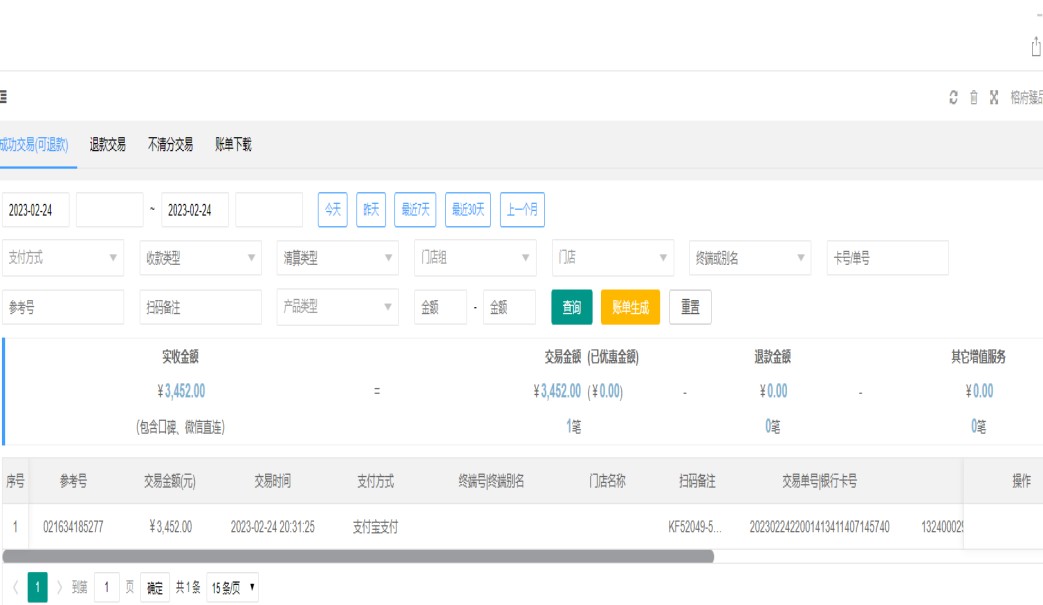The width and height of the screenshot is (1043, 605).
Task: Click the share icon at the top right
Action: 1036,47
